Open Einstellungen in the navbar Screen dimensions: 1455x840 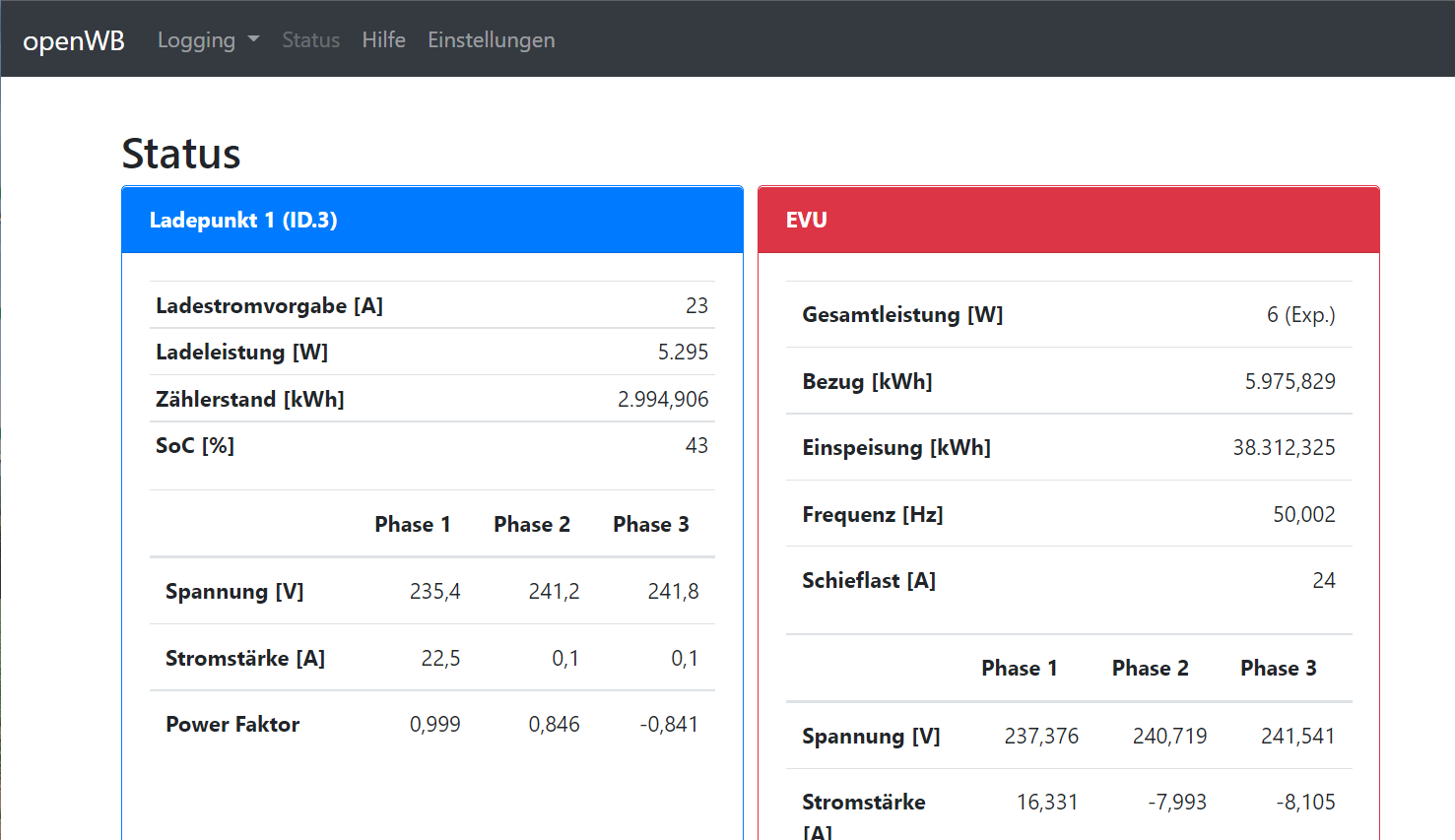pyautogui.click(x=491, y=40)
